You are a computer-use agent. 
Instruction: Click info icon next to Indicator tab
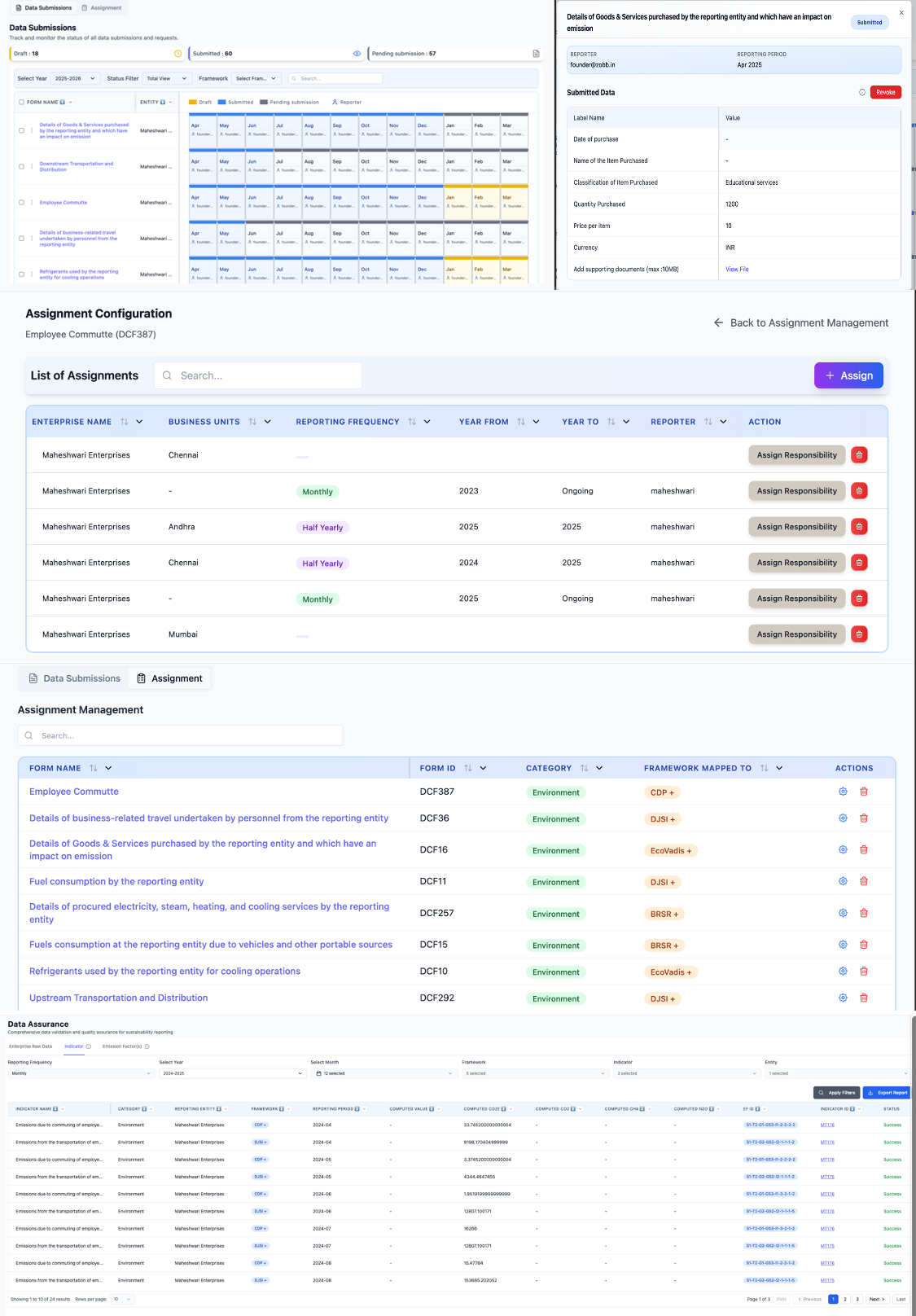(x=89, y=1046)
